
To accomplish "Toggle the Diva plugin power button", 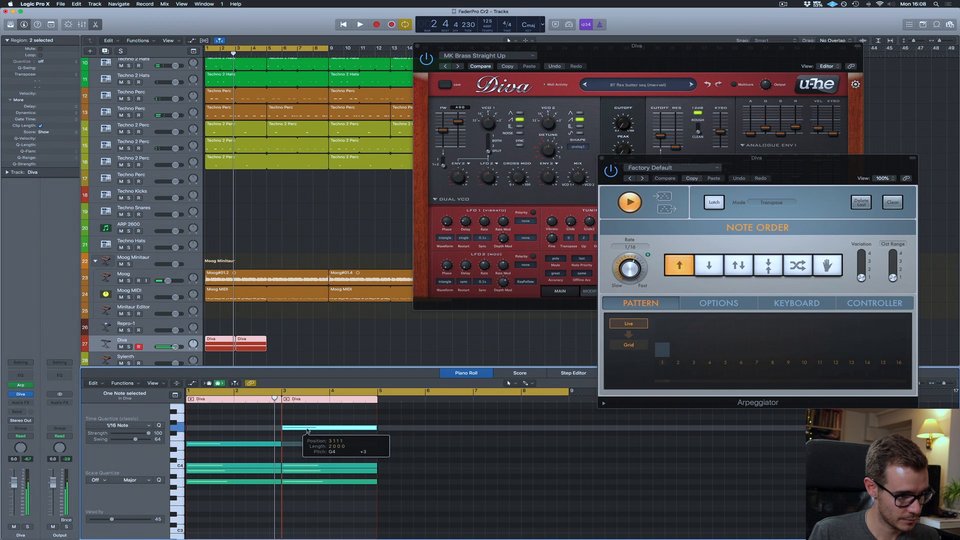I will point(426,59).
